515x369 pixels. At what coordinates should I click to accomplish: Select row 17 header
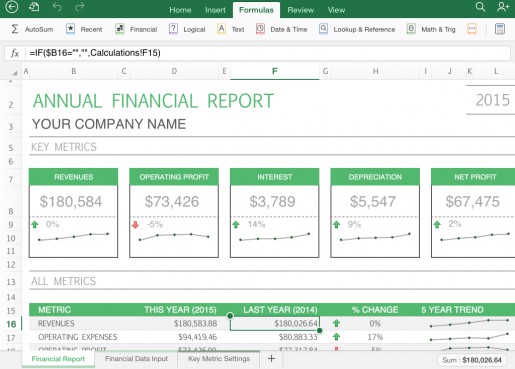[x=11, y=338]
